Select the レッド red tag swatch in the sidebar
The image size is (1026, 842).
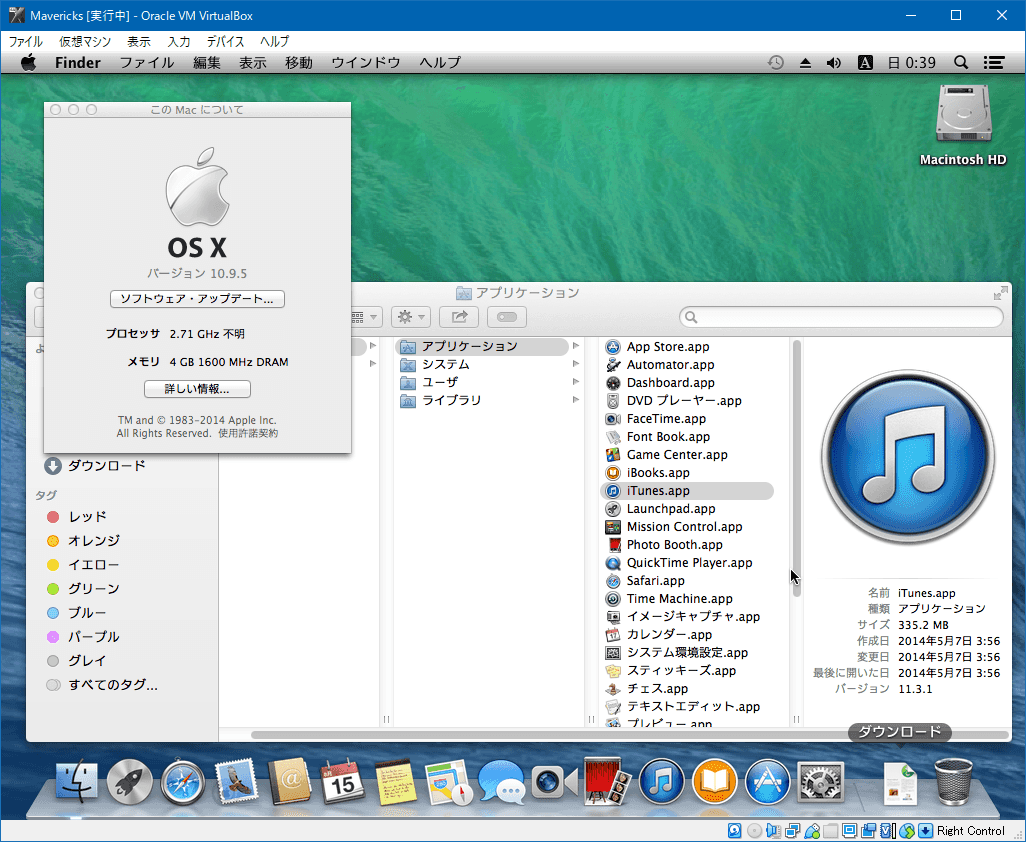point(55,516)
